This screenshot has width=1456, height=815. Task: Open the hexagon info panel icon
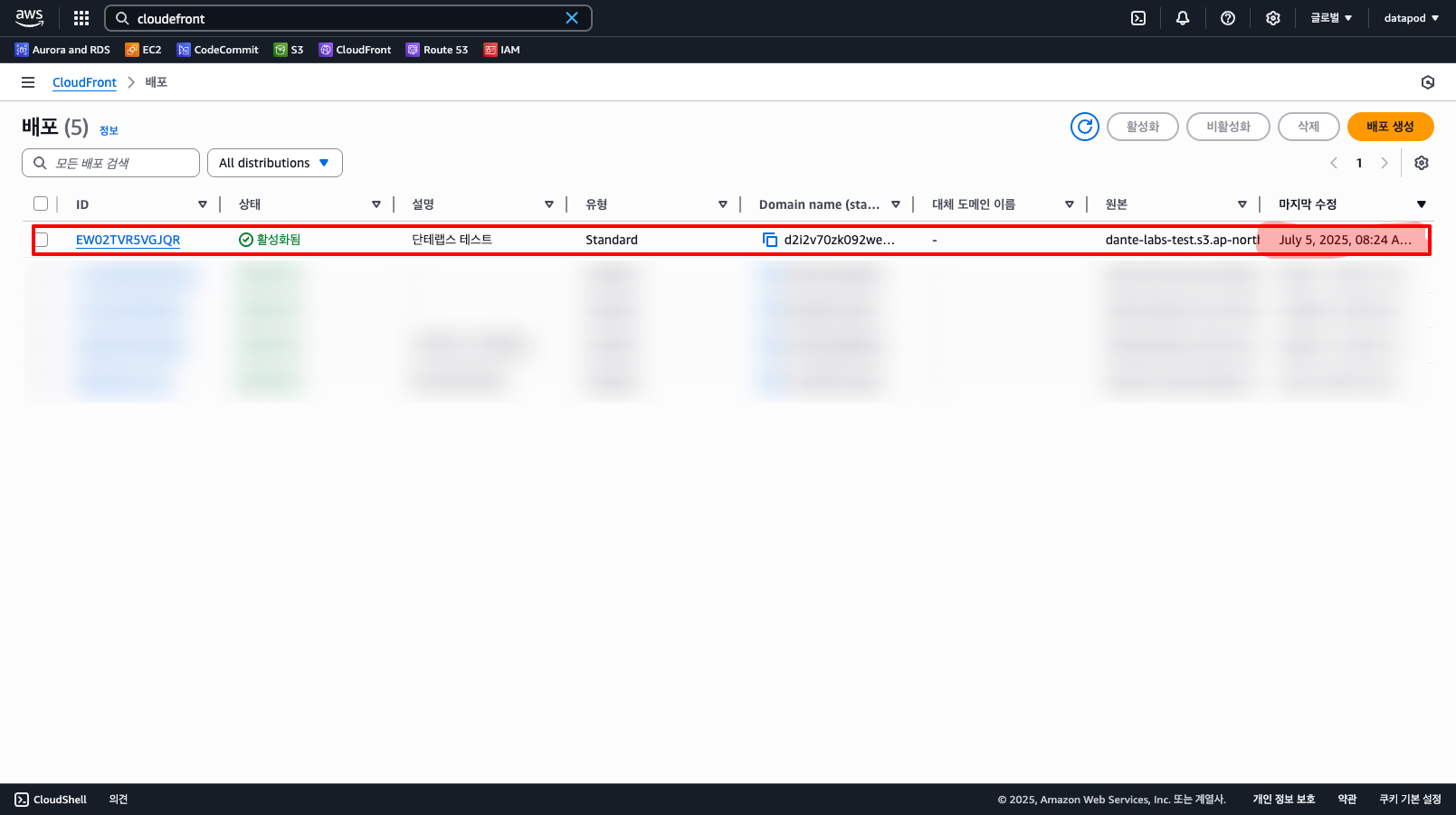(1428, 82)
